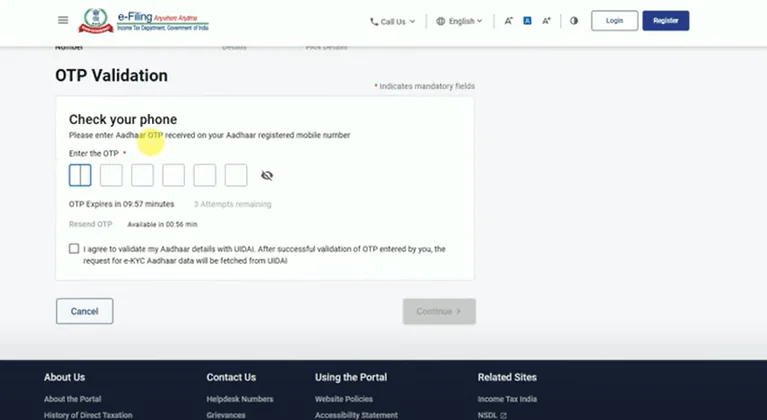Click the first OTP digit box

(80, 176)
